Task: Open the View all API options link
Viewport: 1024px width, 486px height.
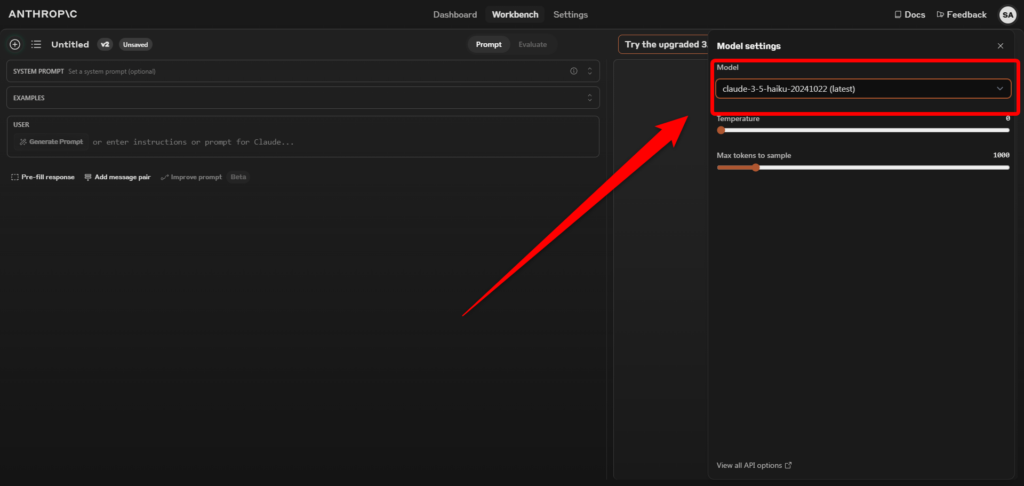Action: coord(754,465)
